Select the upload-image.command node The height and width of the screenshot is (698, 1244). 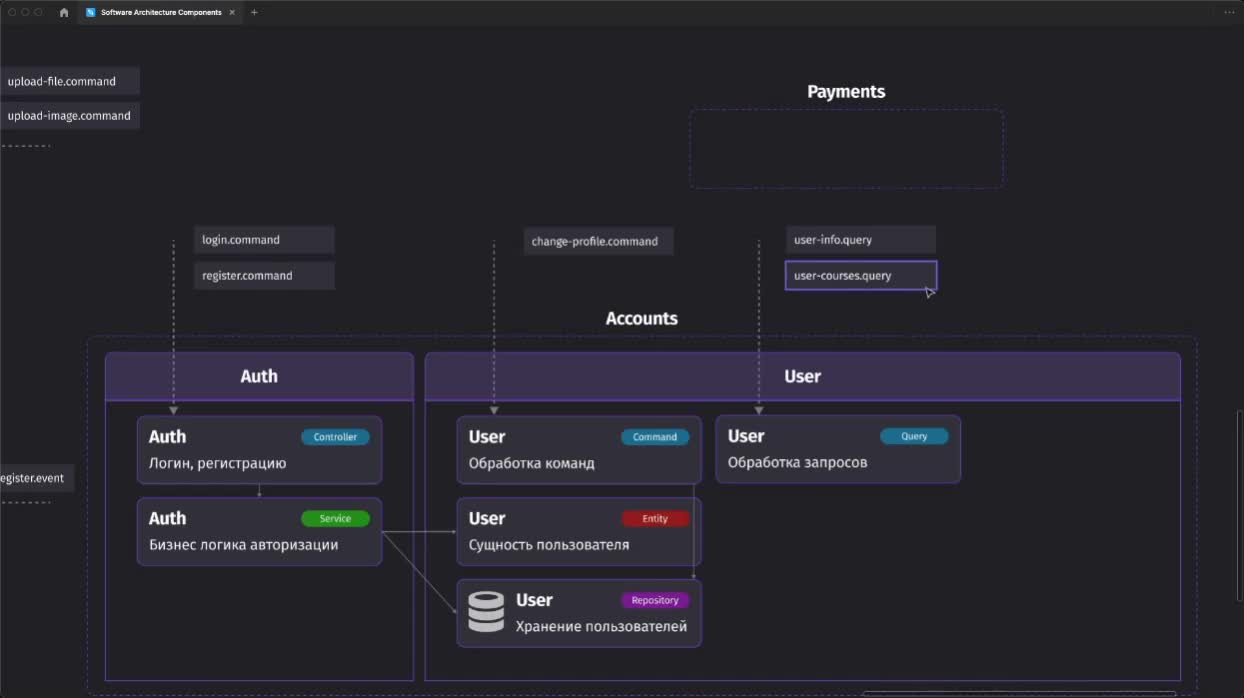point(70,116)
